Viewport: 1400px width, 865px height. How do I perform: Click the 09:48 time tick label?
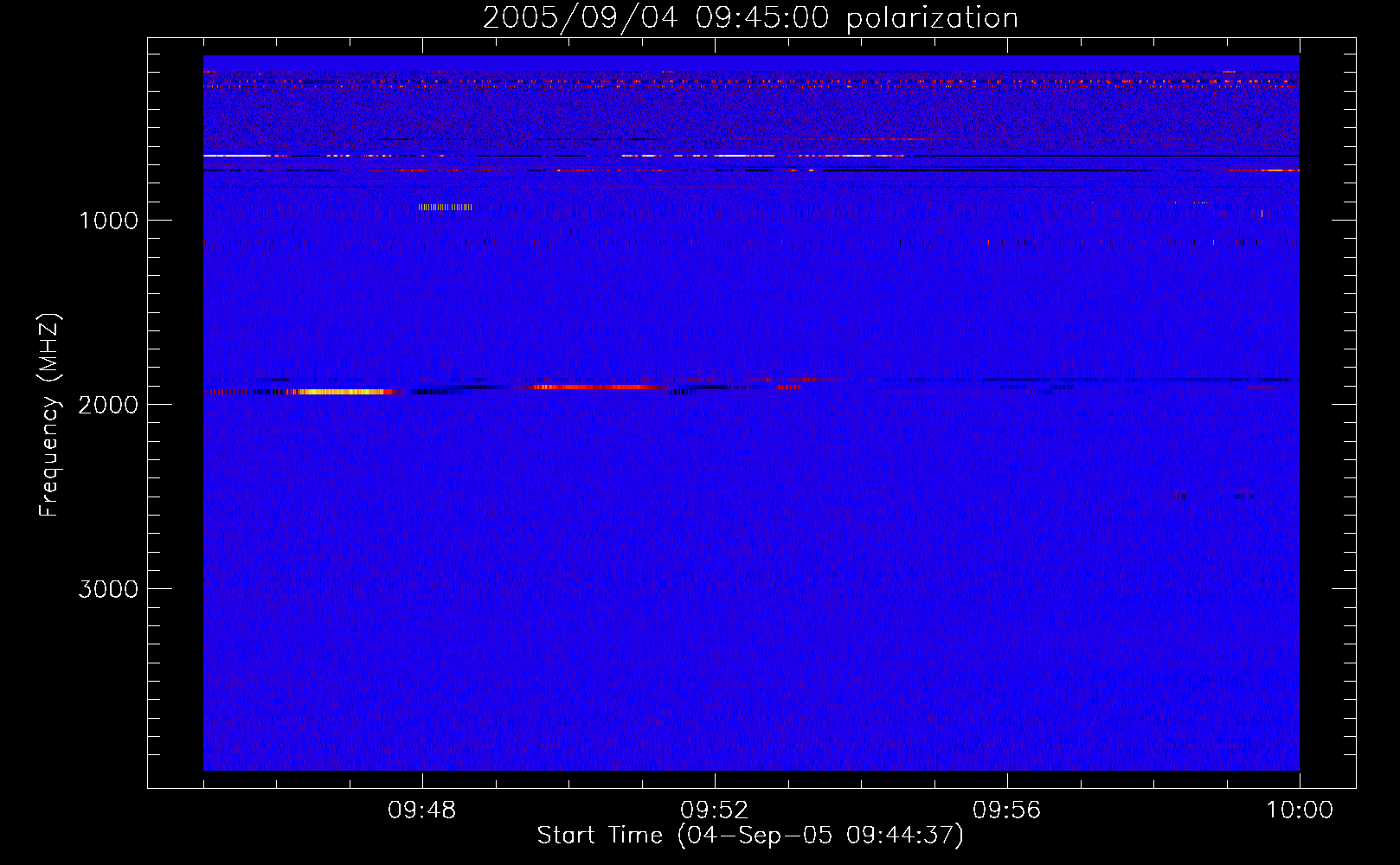click(x=422, y=811)
